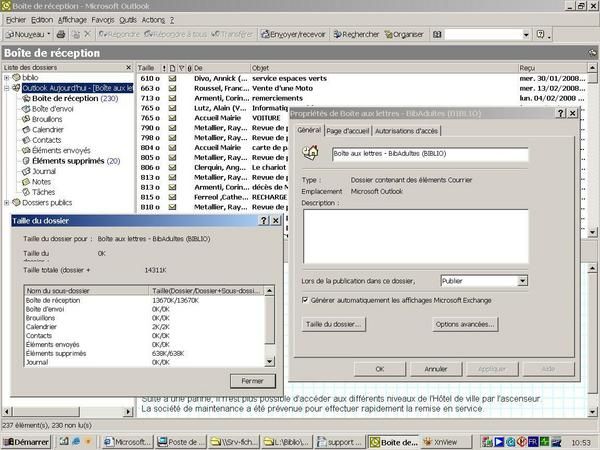Open the Publier dropdown in properties
This screenshot has width=600, height=450.
pyautogui.click(x=522, y=281)
